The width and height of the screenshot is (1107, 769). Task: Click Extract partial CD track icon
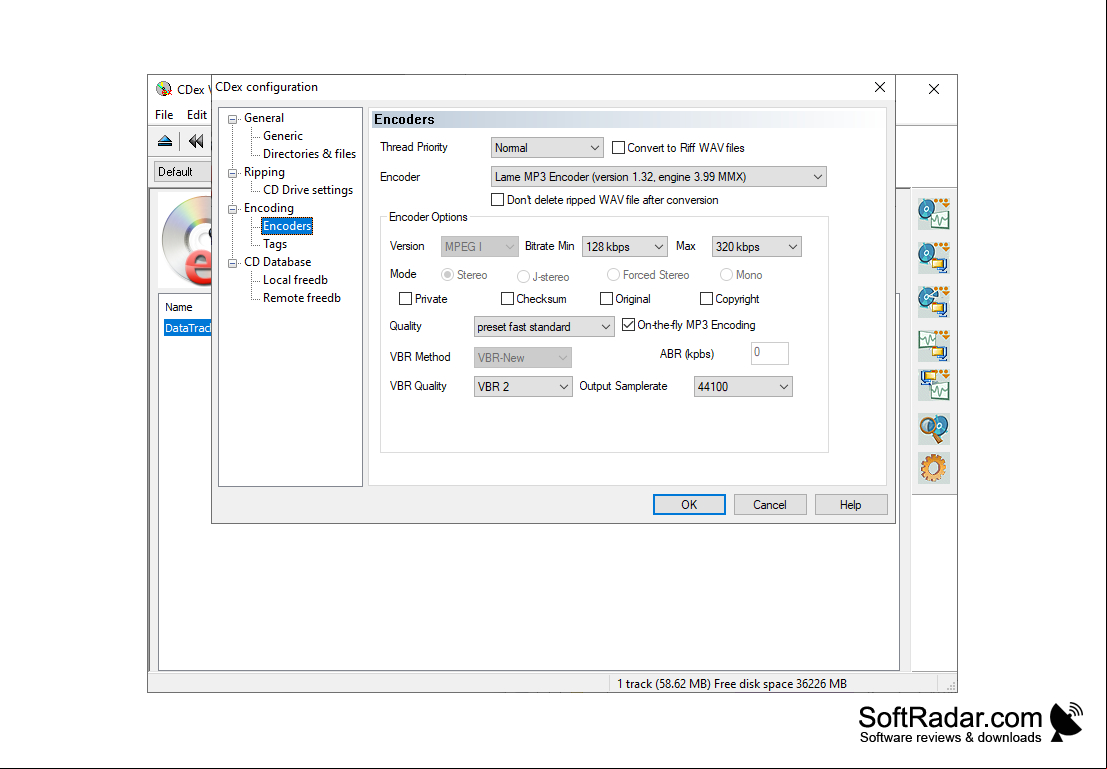click(x=933, y=301)
